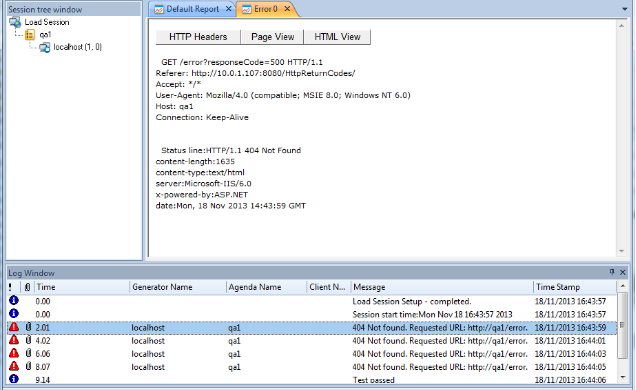Click scroll down arrow of Log Window
The height and width of the screenshot is (390, 636).
click(623, 377)
